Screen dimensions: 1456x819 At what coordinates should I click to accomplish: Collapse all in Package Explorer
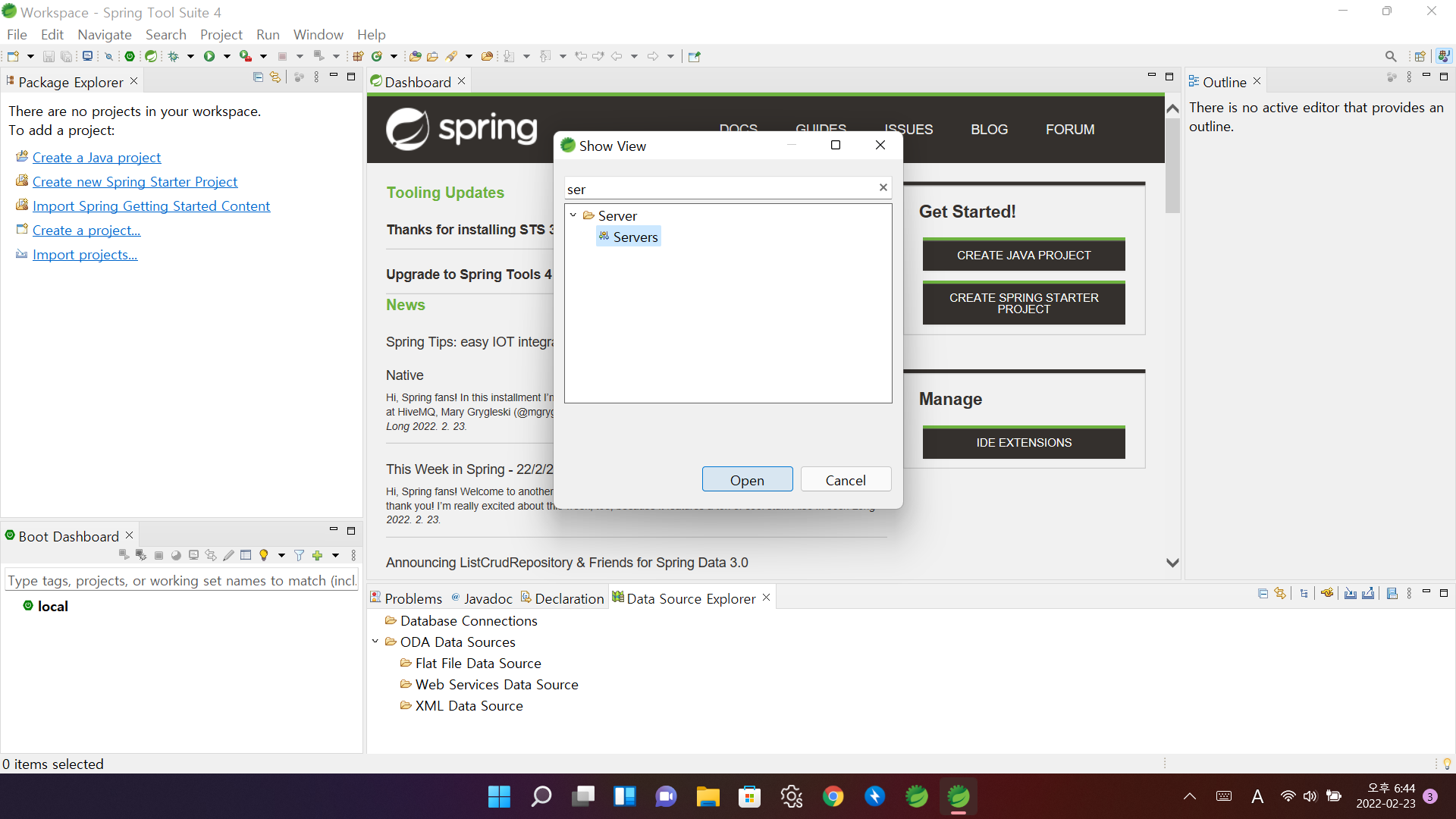258,77
